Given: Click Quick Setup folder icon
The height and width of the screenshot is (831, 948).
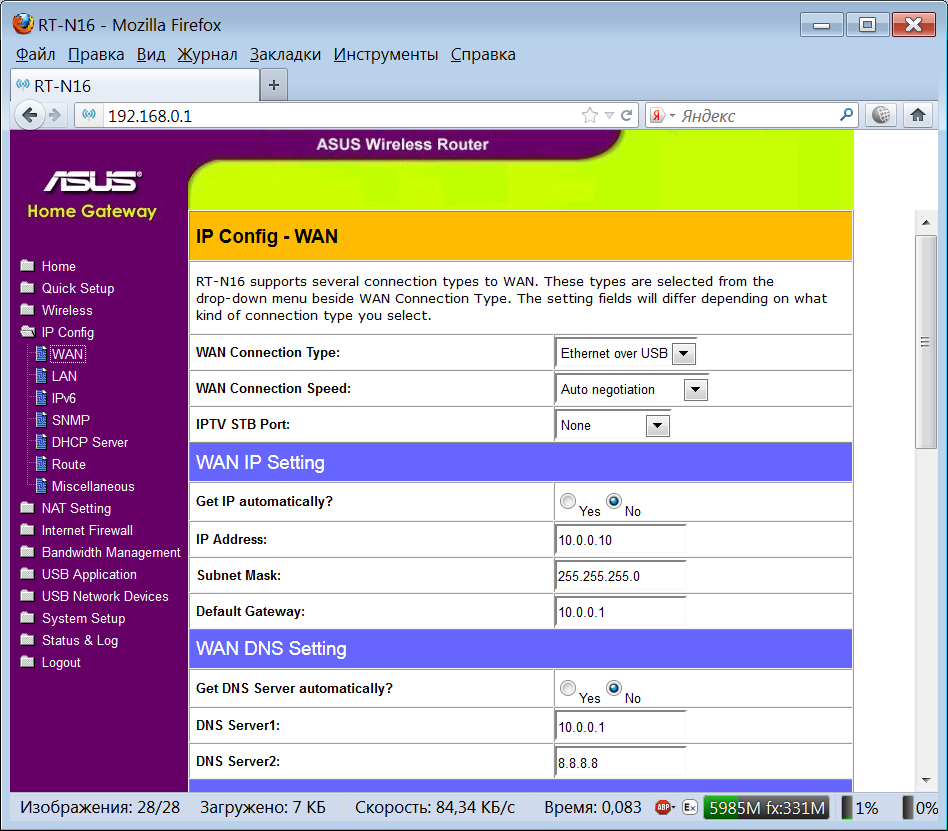Looking at the screenshot, I should pyautogui.click(x=27, y=287).
